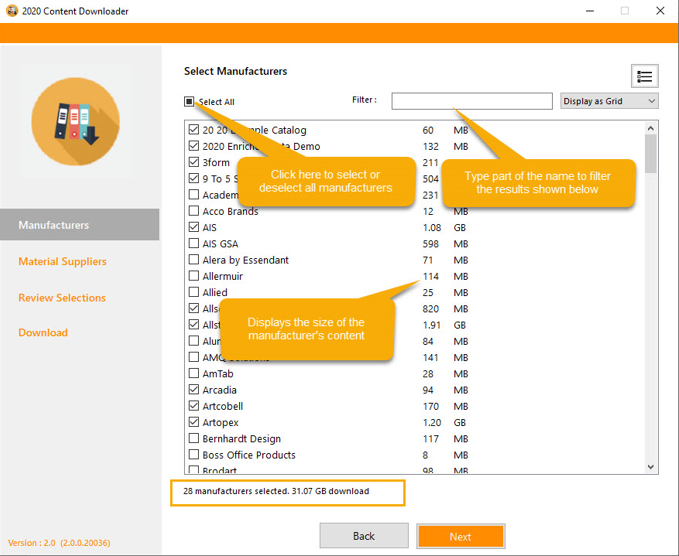679x556 pixels.
Task: Click the 'Artcobell' manufacturer name
Action: click(x=223, y=406)
